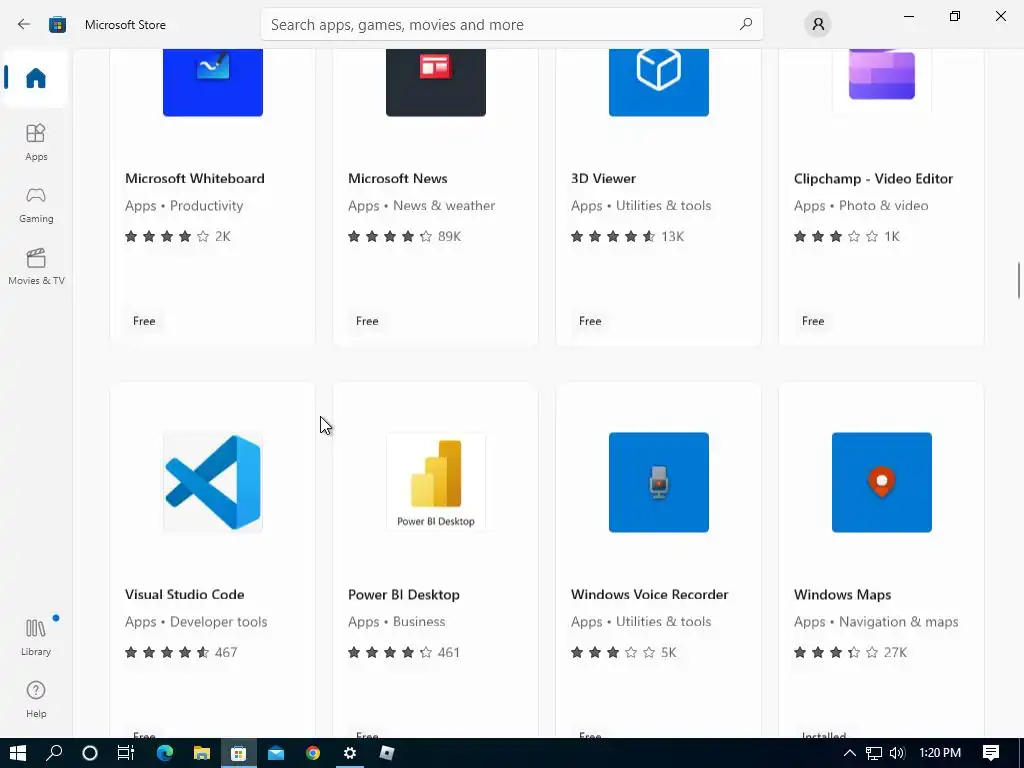Show hidden tray icons chevron

coord(850,753)
